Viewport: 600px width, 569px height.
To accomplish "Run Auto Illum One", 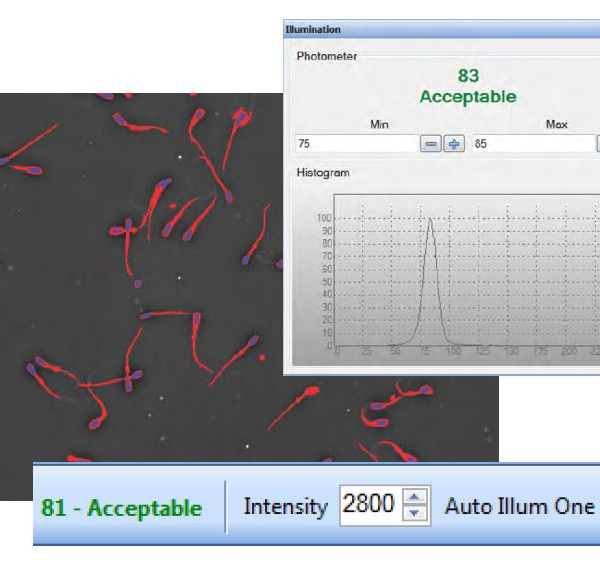I will point(519,506).
